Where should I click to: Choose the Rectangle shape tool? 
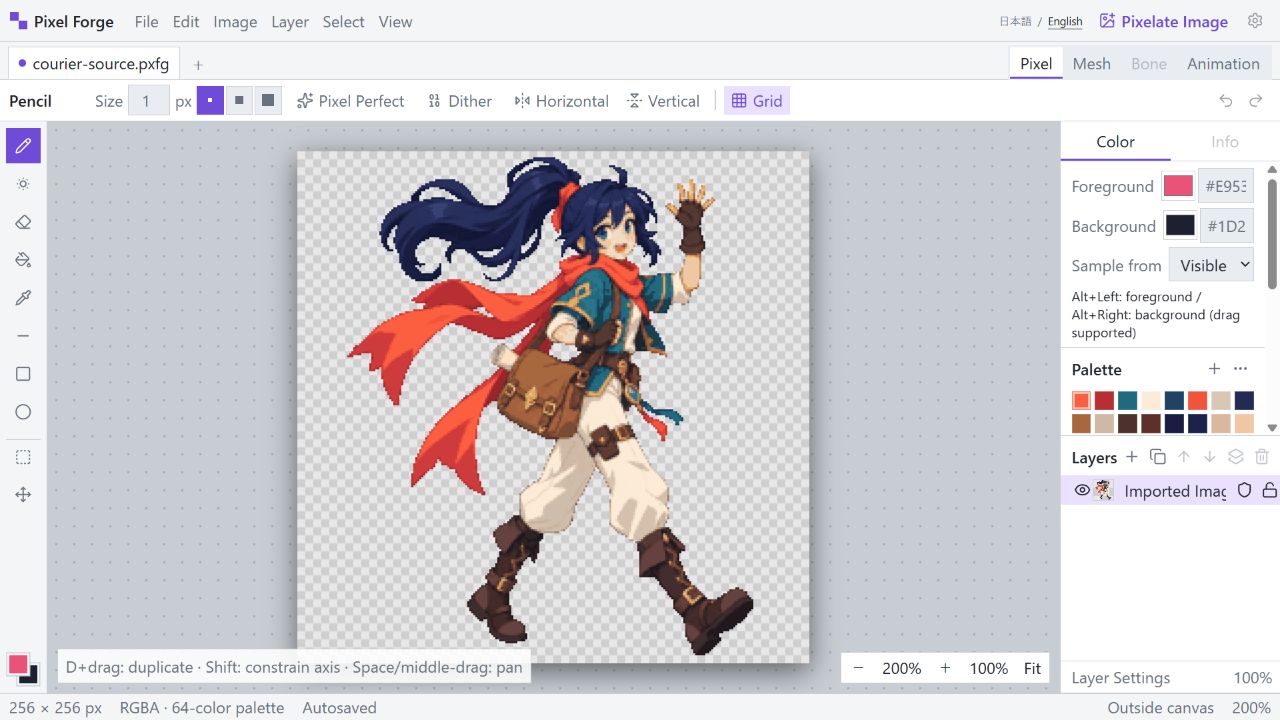[x=23, y=374]
